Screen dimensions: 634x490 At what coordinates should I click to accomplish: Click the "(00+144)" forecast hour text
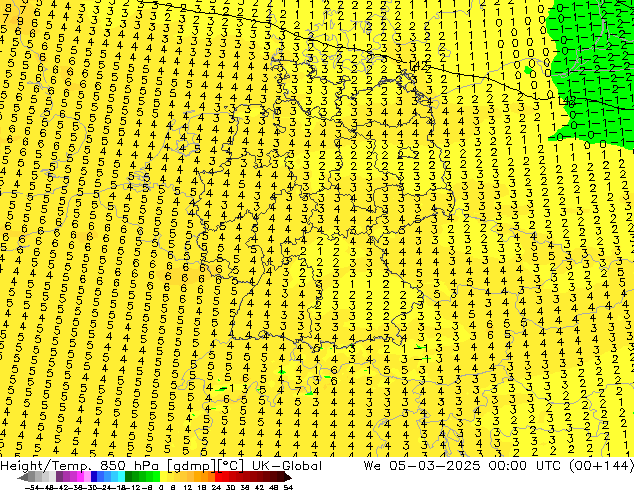[601, 465]
